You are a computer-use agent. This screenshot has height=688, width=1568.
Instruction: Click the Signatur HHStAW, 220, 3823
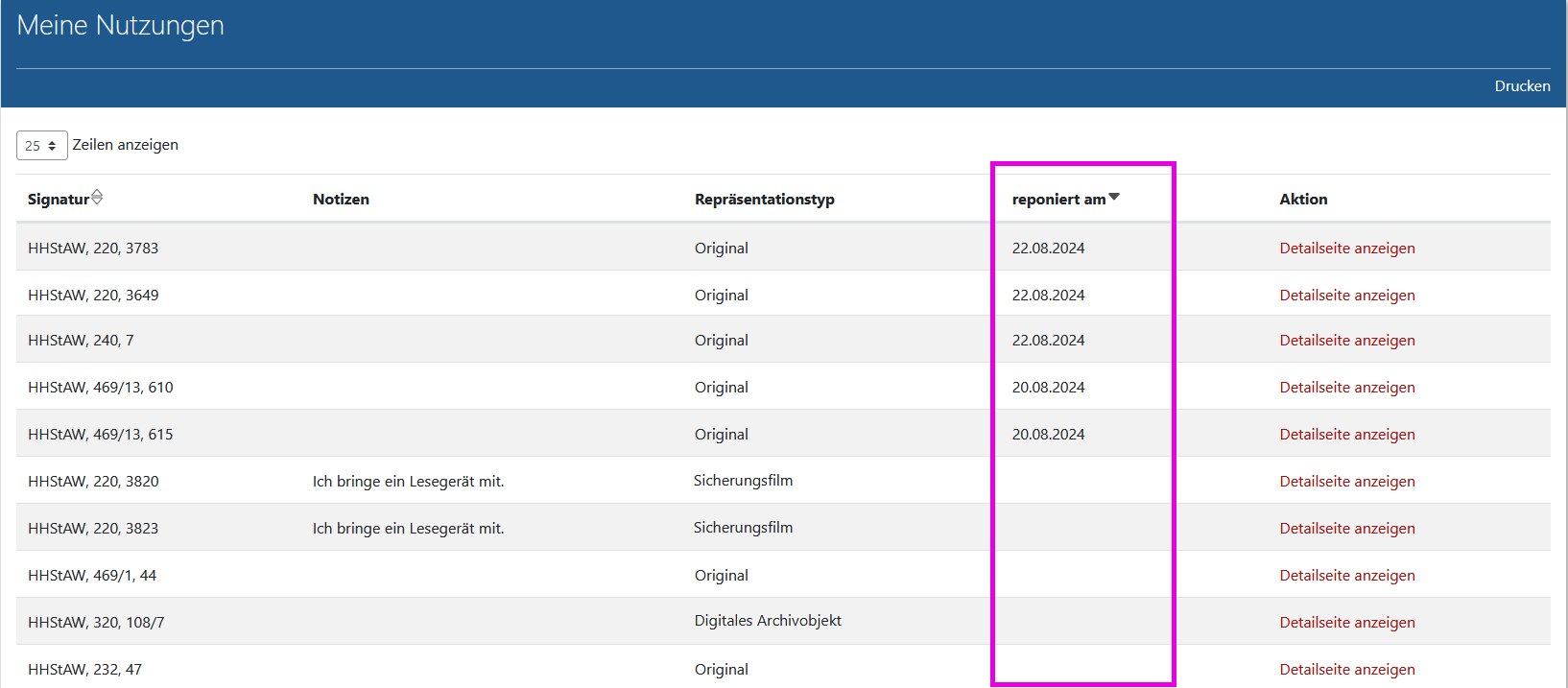point(93,529)
